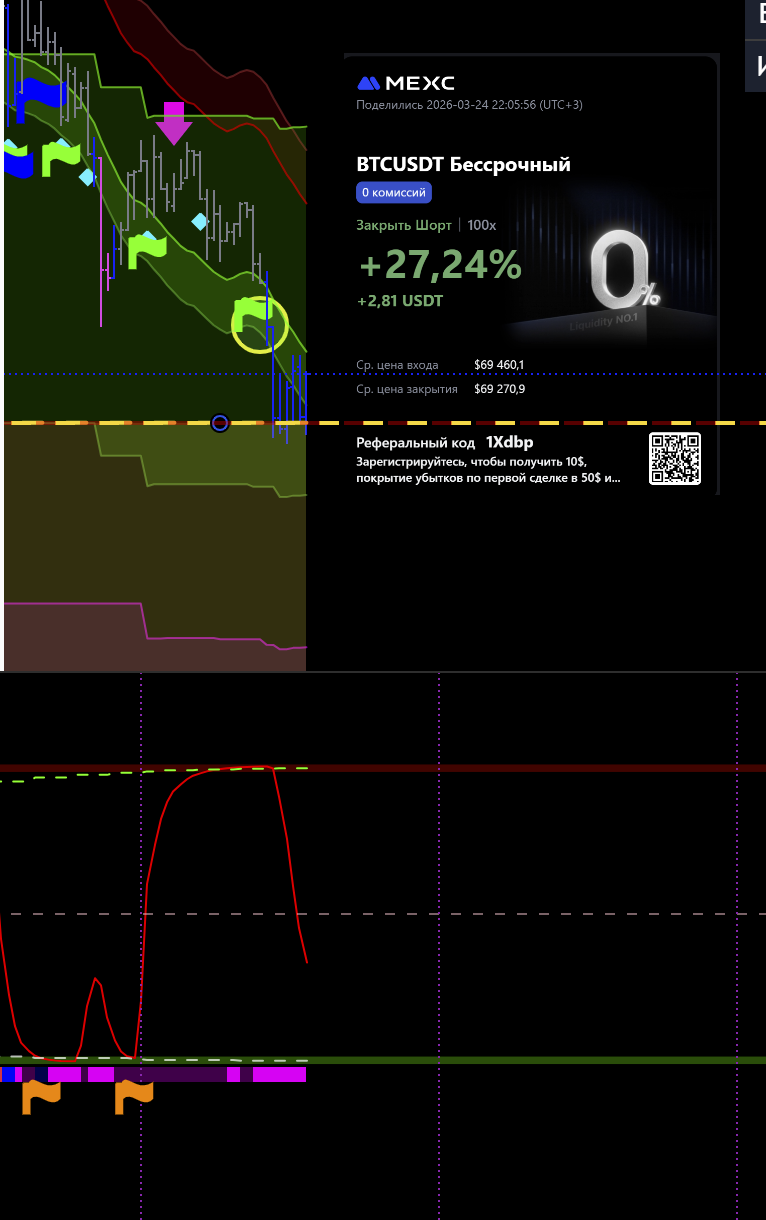Screen dimensions: 766x1220
Task: Select the blue flag marker on chart
Action: coord(38,95)
